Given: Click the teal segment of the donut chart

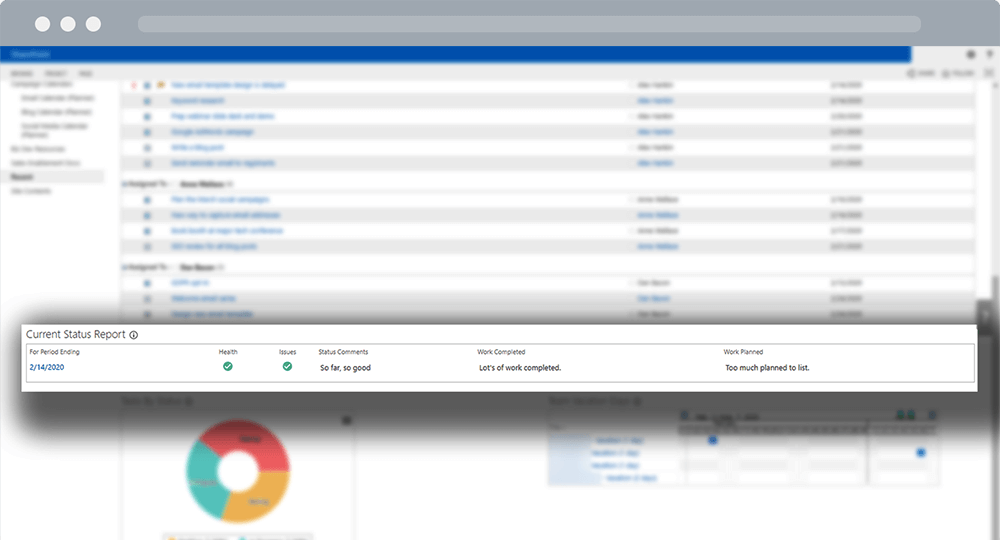Looking at the screenshot, I should pyautogui.click(x=204, y=481).
